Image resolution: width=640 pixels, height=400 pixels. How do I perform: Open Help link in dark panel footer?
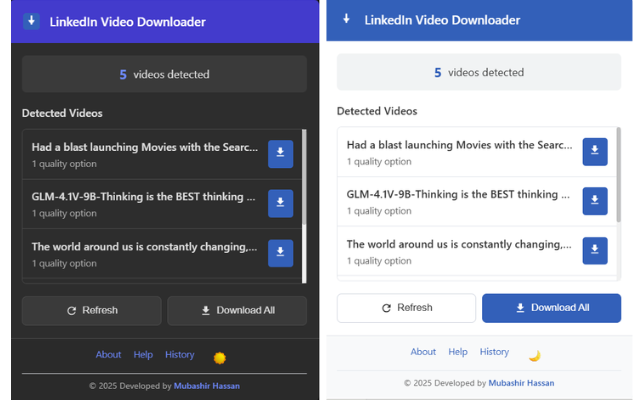pyautogui.click(x=143, y=355)
